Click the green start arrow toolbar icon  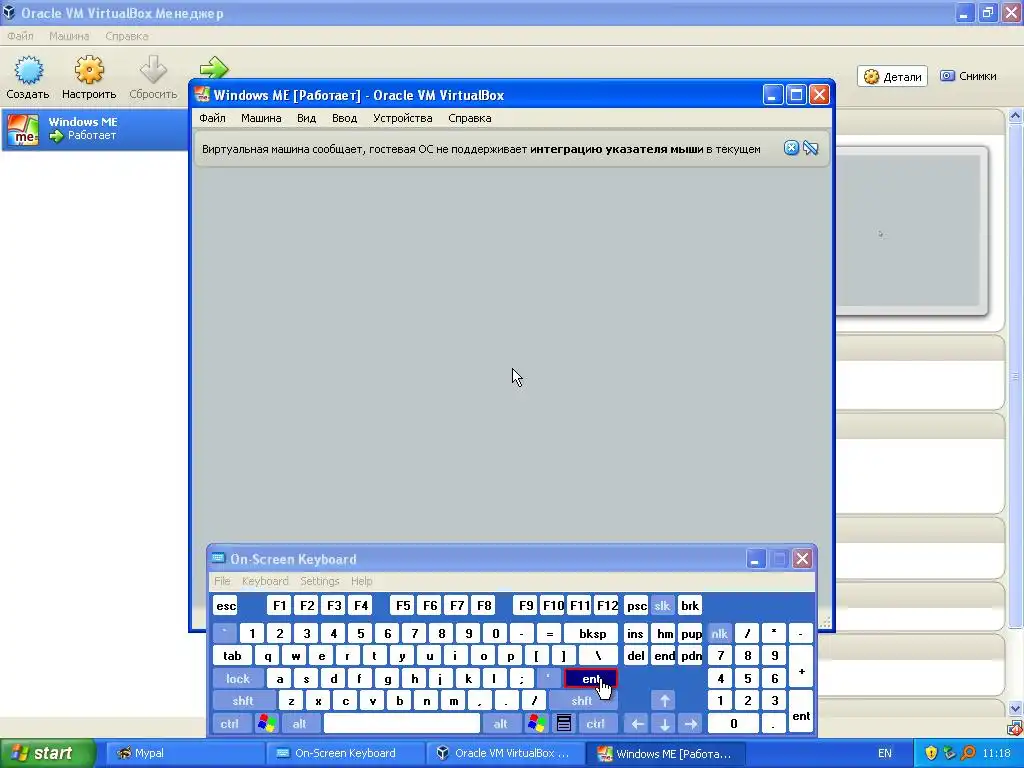tap(214, 67)
